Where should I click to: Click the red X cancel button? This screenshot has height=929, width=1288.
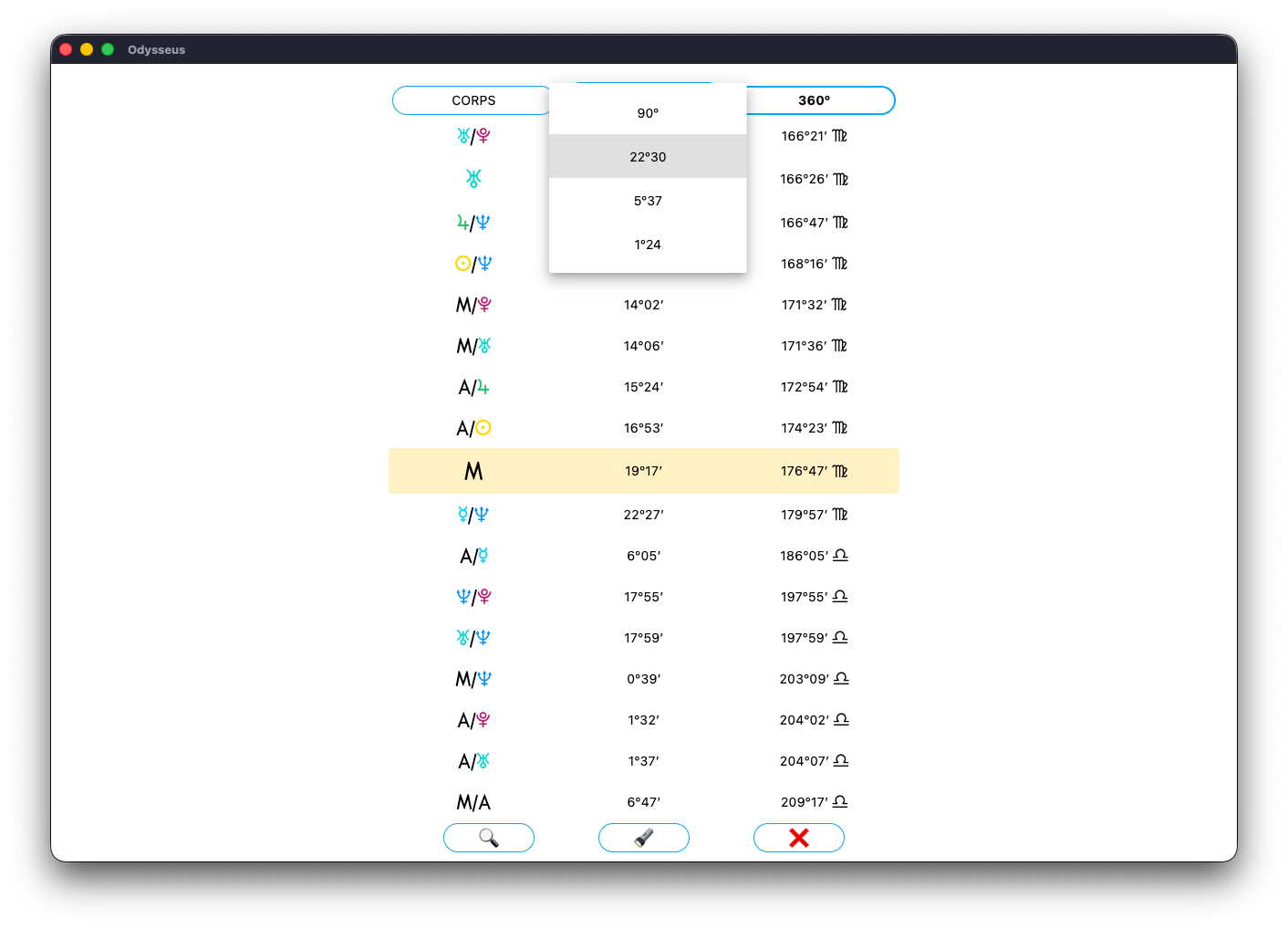798,838
